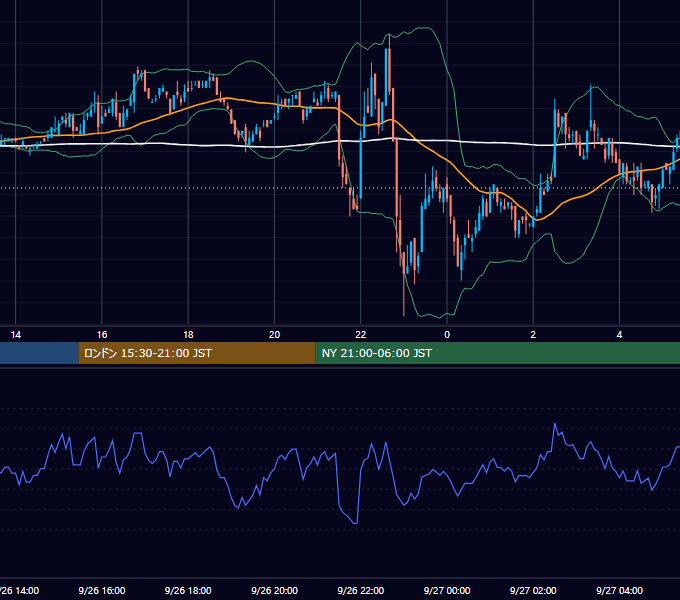Click the '9/27 02:00' date label
The width and height of the screenshot is (680, 600).
point(533,590)
